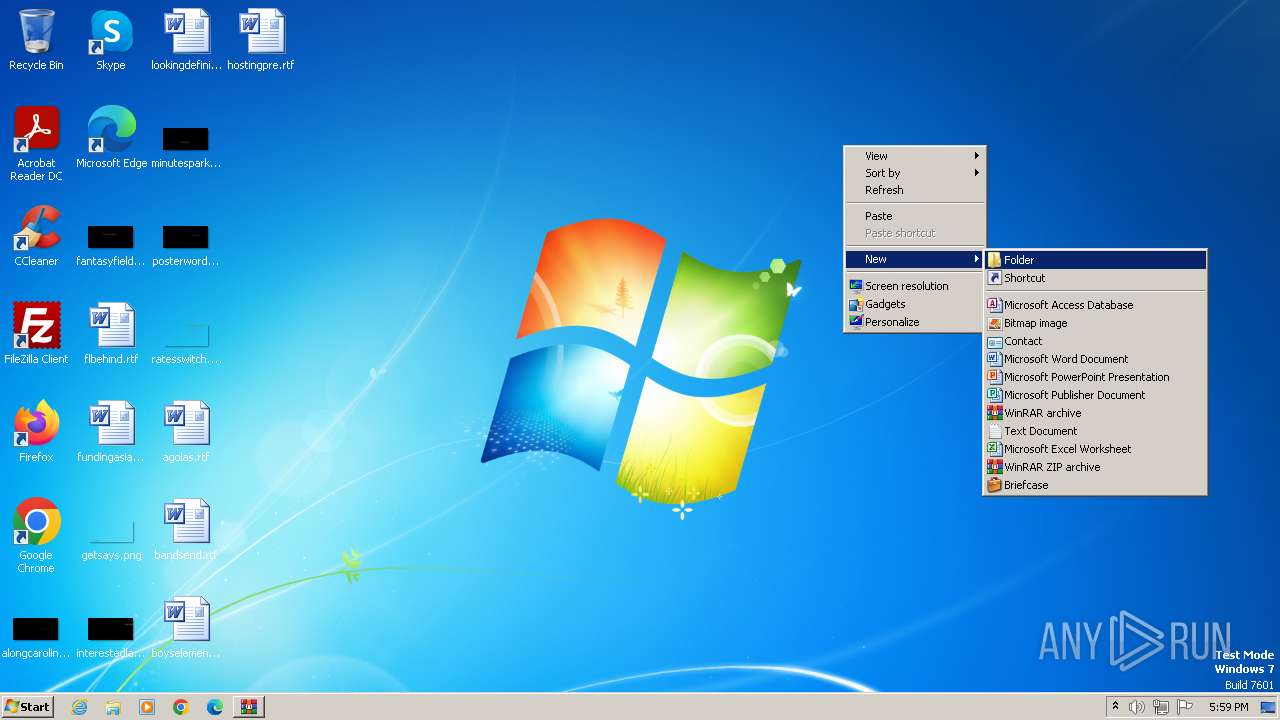This screenshot has width=1280, height=720.
Task: Launch Google Chrome desktop shortcut
Action: [36, 536]
